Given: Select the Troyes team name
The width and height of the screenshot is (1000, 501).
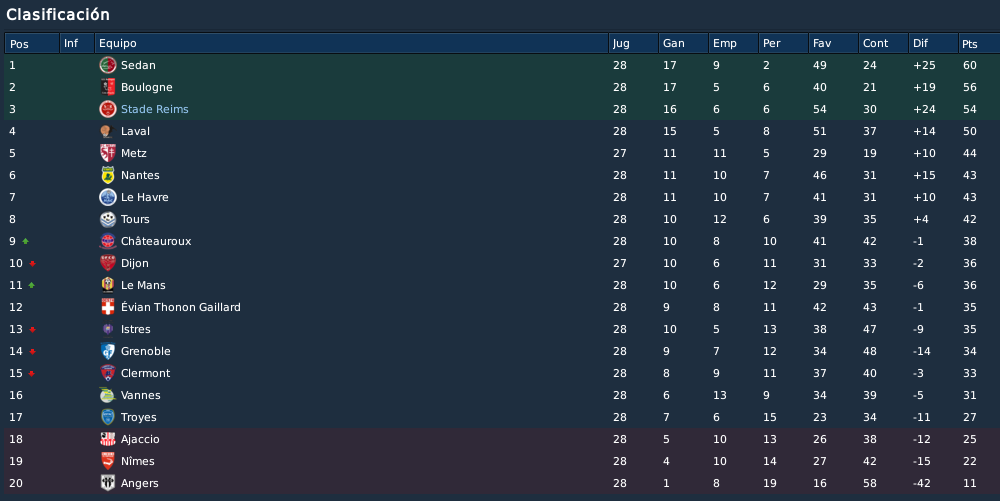Looking at the screenshot, I should (x=138, y=418).
